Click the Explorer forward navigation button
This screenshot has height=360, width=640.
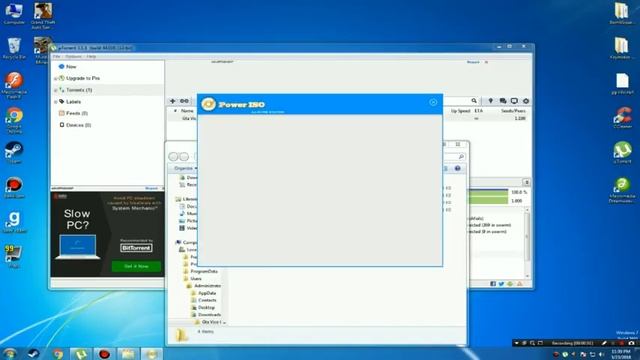tap(184, 157)
